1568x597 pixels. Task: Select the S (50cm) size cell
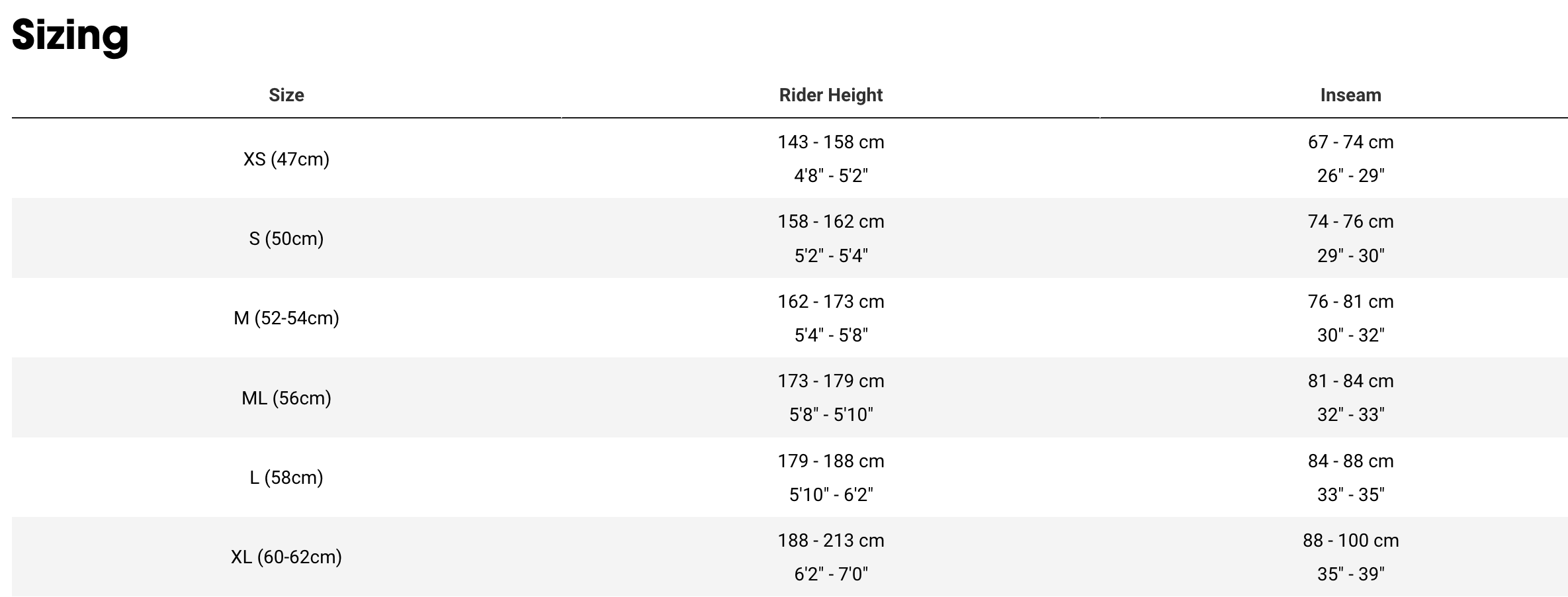pyautogui.click(x=286, y=238)
